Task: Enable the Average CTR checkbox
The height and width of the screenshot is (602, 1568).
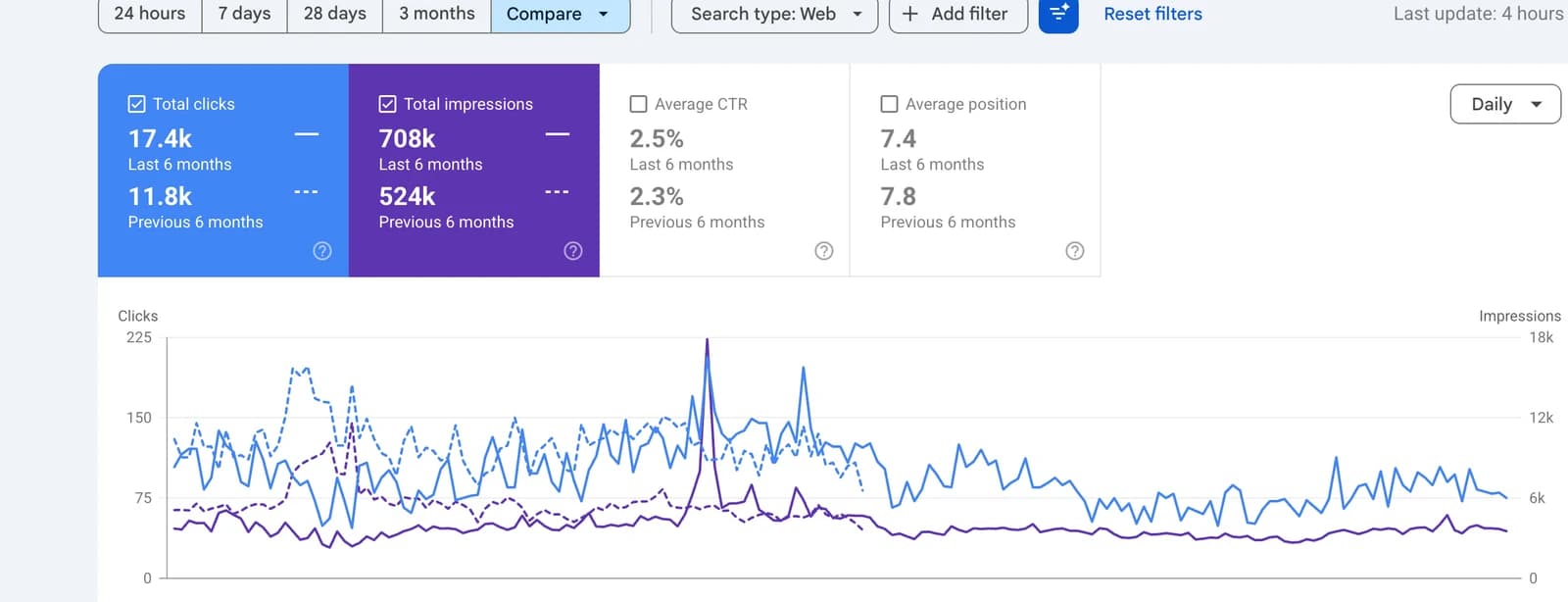Action: tap(639, 104)
